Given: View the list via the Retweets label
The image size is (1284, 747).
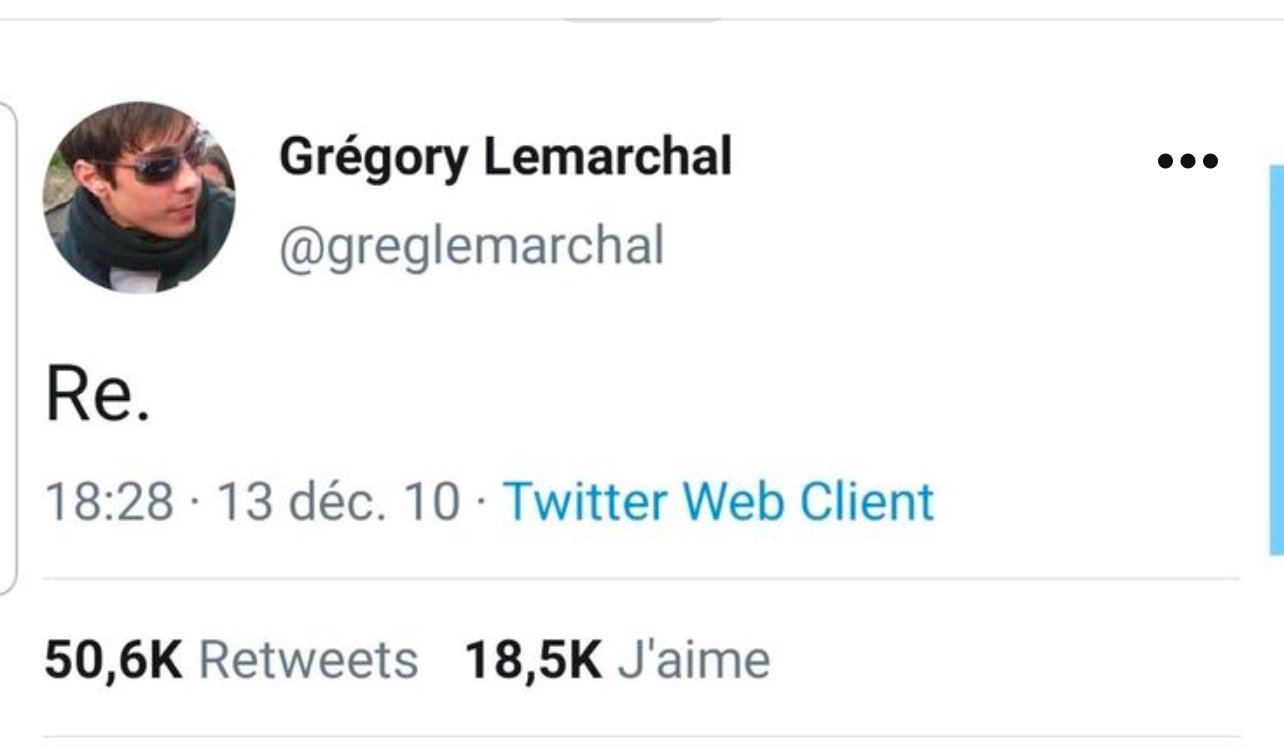Looking at the screenshot, I should pos(308,660).
